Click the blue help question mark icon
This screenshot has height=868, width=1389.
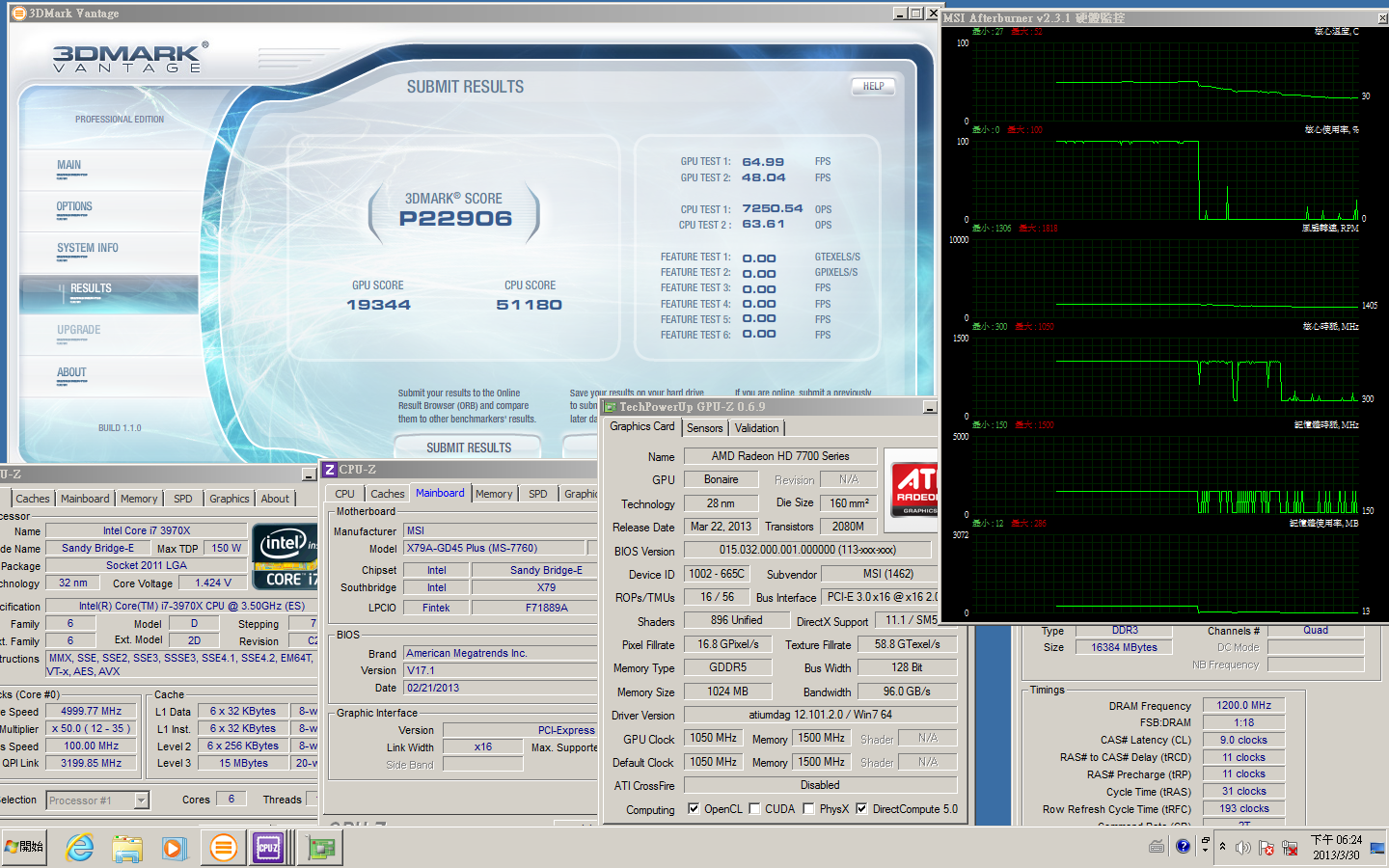click(1184, 846)
